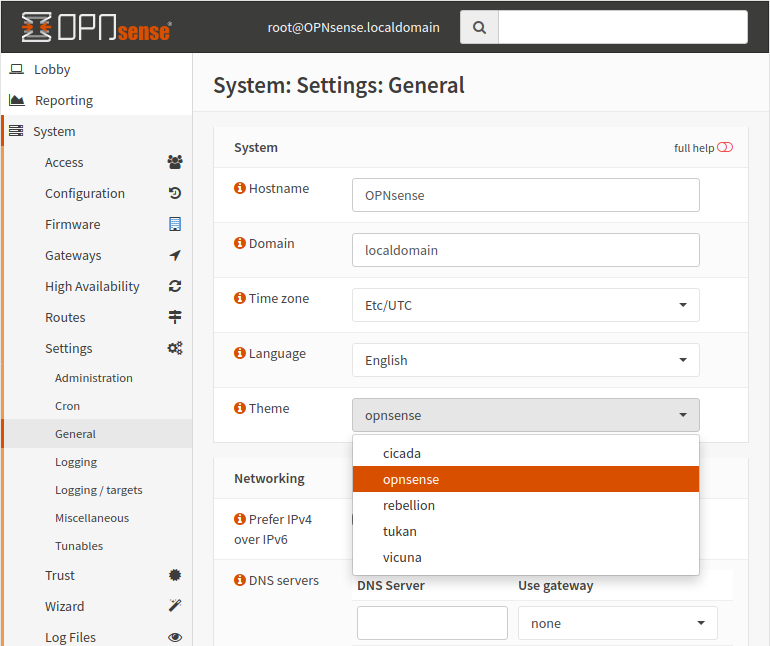This screenshot has width=770, height=646.
Task: Click the Log Files eye icon
Action: tap(175, 637)
